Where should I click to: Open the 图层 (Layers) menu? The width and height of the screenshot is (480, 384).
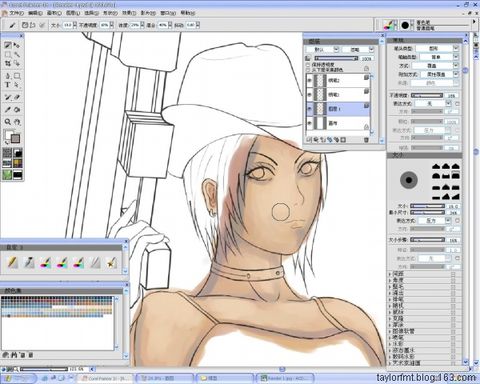(x=73, y=13)
